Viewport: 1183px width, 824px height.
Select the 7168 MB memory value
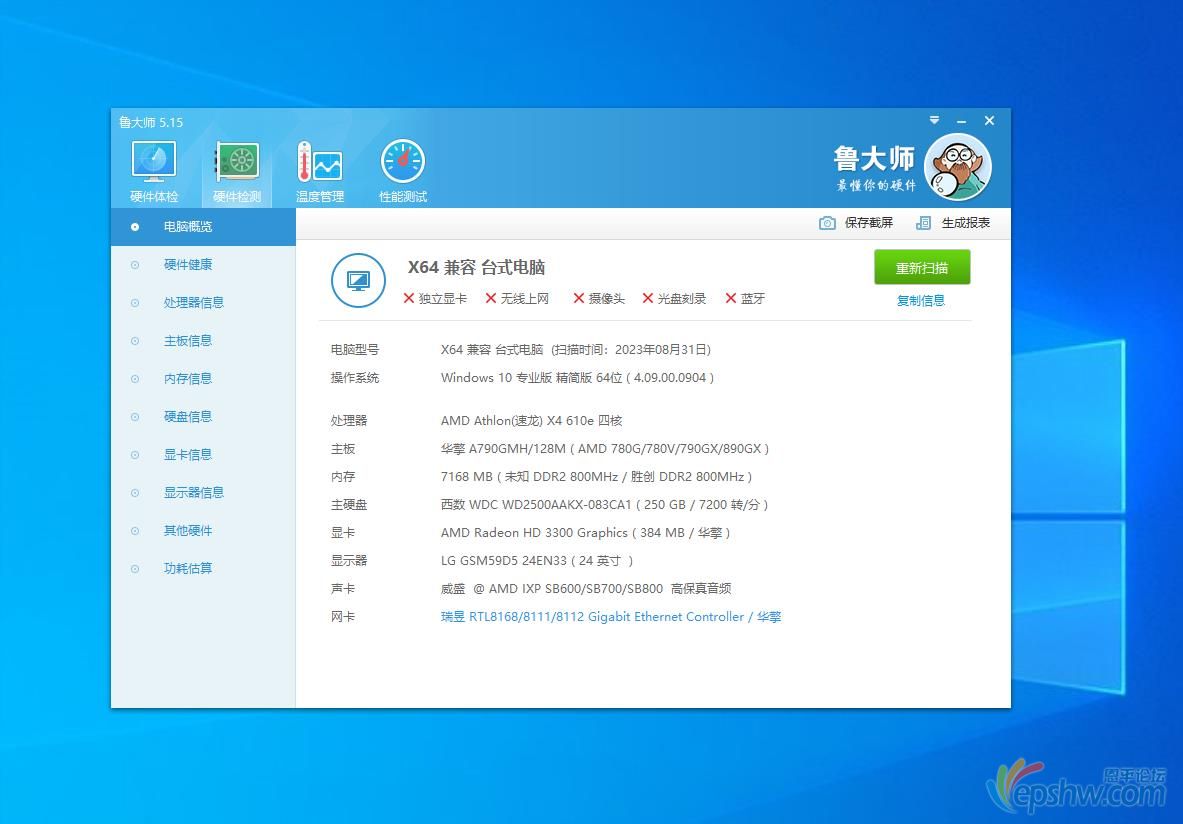pos(596,477)
